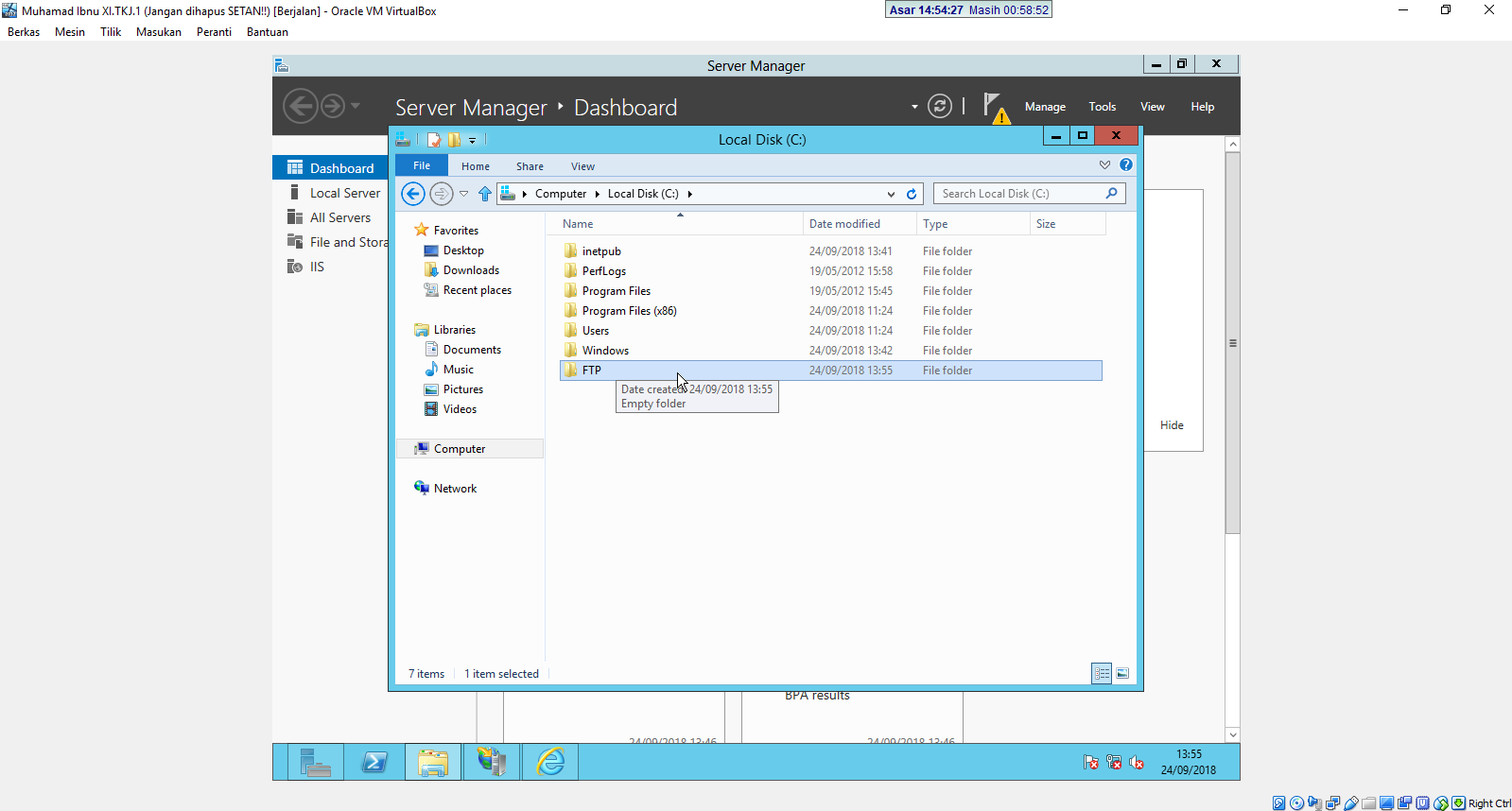
Task: Open the VirtualBox Mesin menu
Action: coord(70,32)
